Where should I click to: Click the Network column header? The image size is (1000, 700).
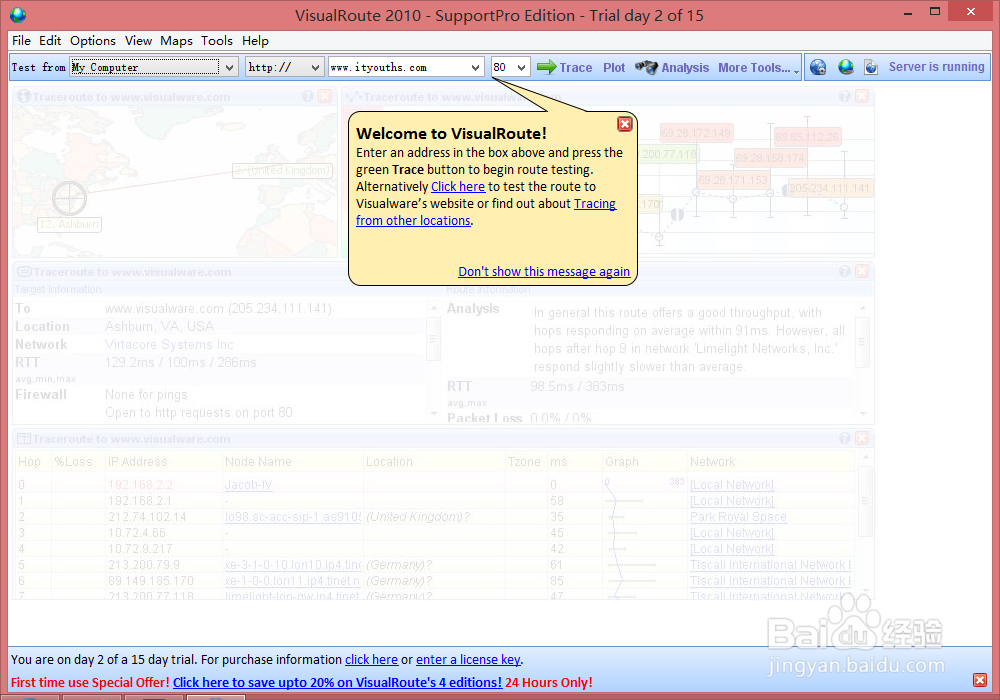click(x=712, y=462)
